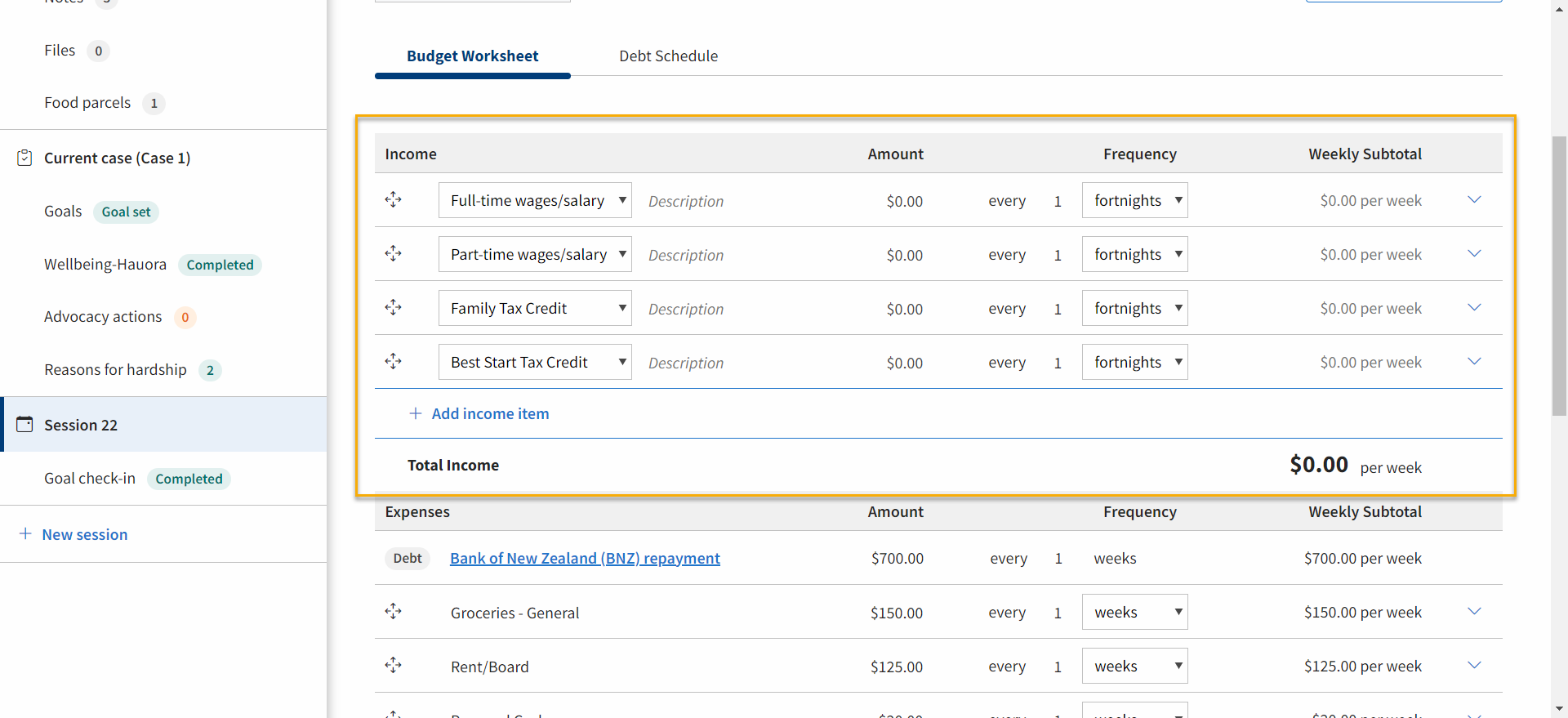Open the weeks frequency dropdown for Groceries

(1135, 612)
